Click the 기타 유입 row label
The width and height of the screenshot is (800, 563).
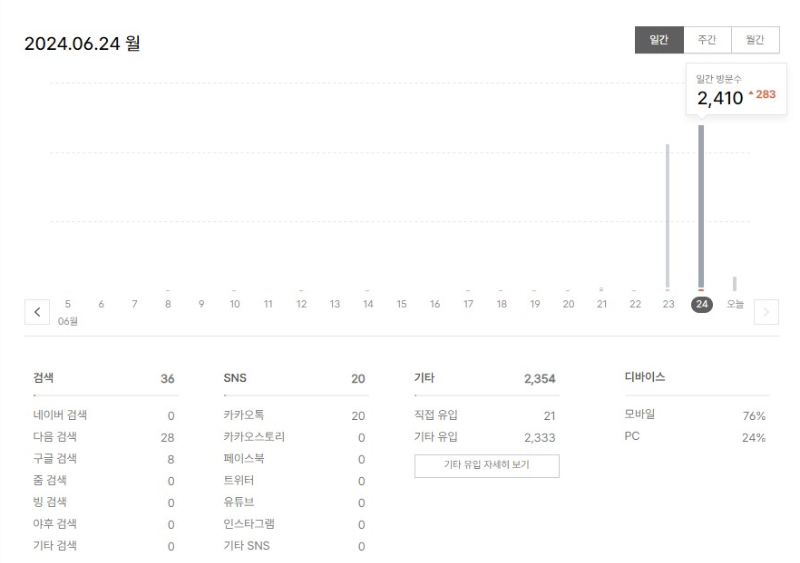436,437
